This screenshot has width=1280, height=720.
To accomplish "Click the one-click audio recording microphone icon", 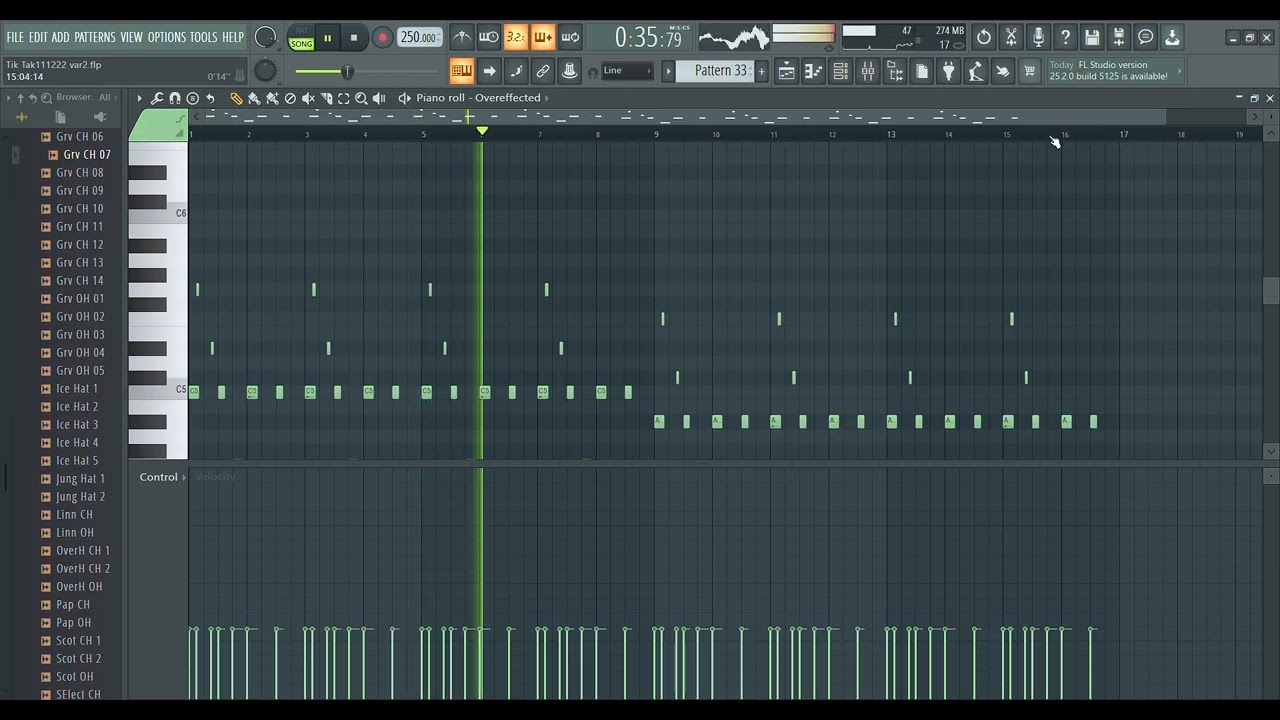I will pos(1038,38).
